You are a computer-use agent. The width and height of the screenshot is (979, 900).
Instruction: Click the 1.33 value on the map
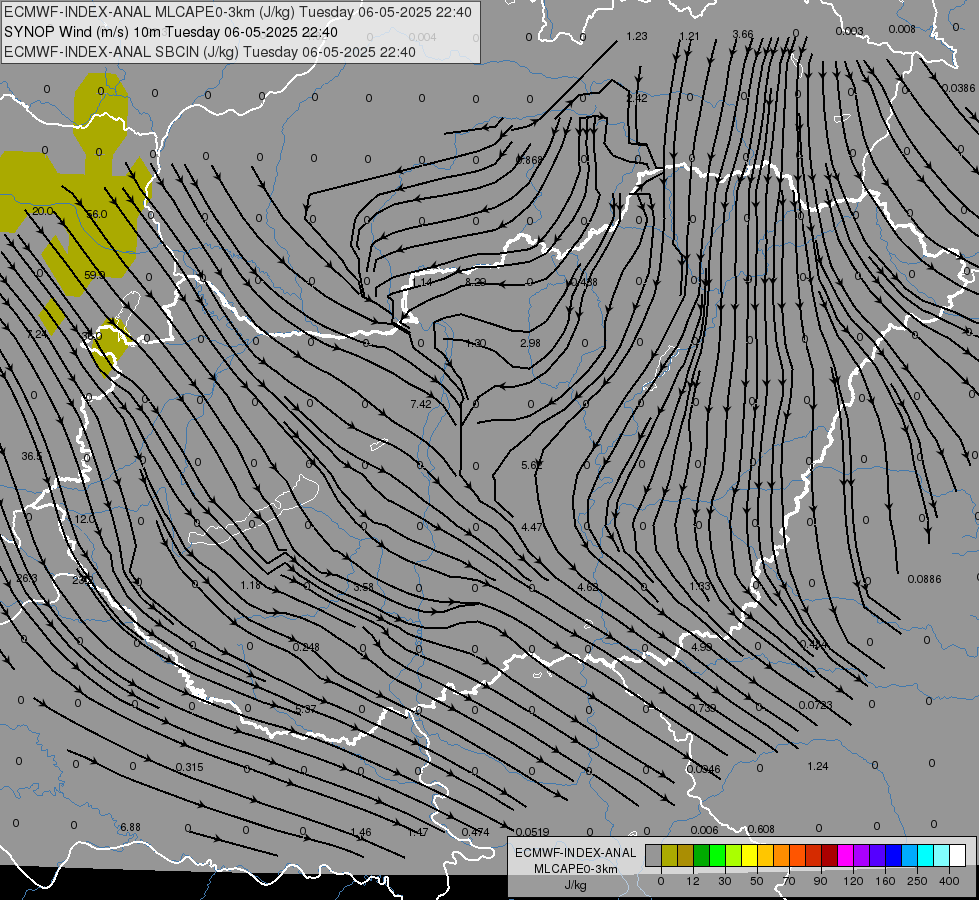click(700, 586)
